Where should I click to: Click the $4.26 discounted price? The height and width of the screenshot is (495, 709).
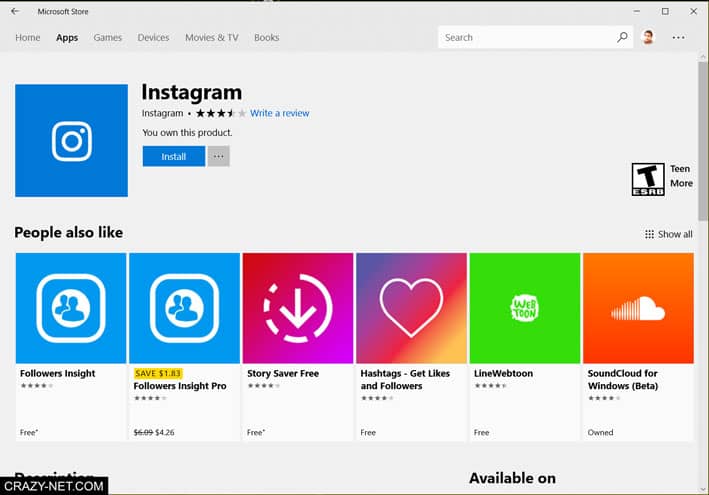[x=165, y=432]
